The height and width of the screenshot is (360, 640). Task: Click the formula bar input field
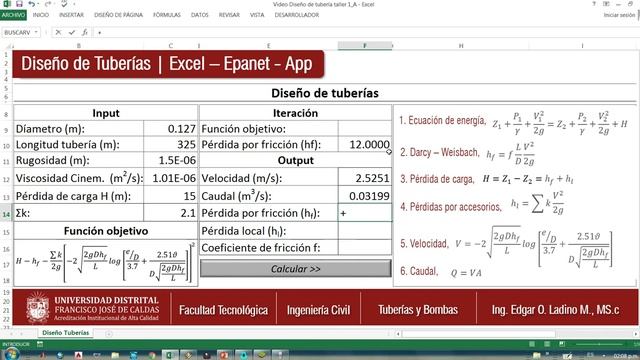tap(367, 32)
